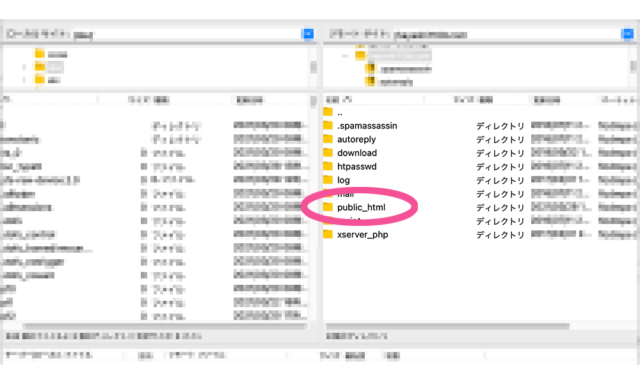Click the remote file list horizontal scrollbar
This screenshot has height=384, width=640.
pos(447,326)
